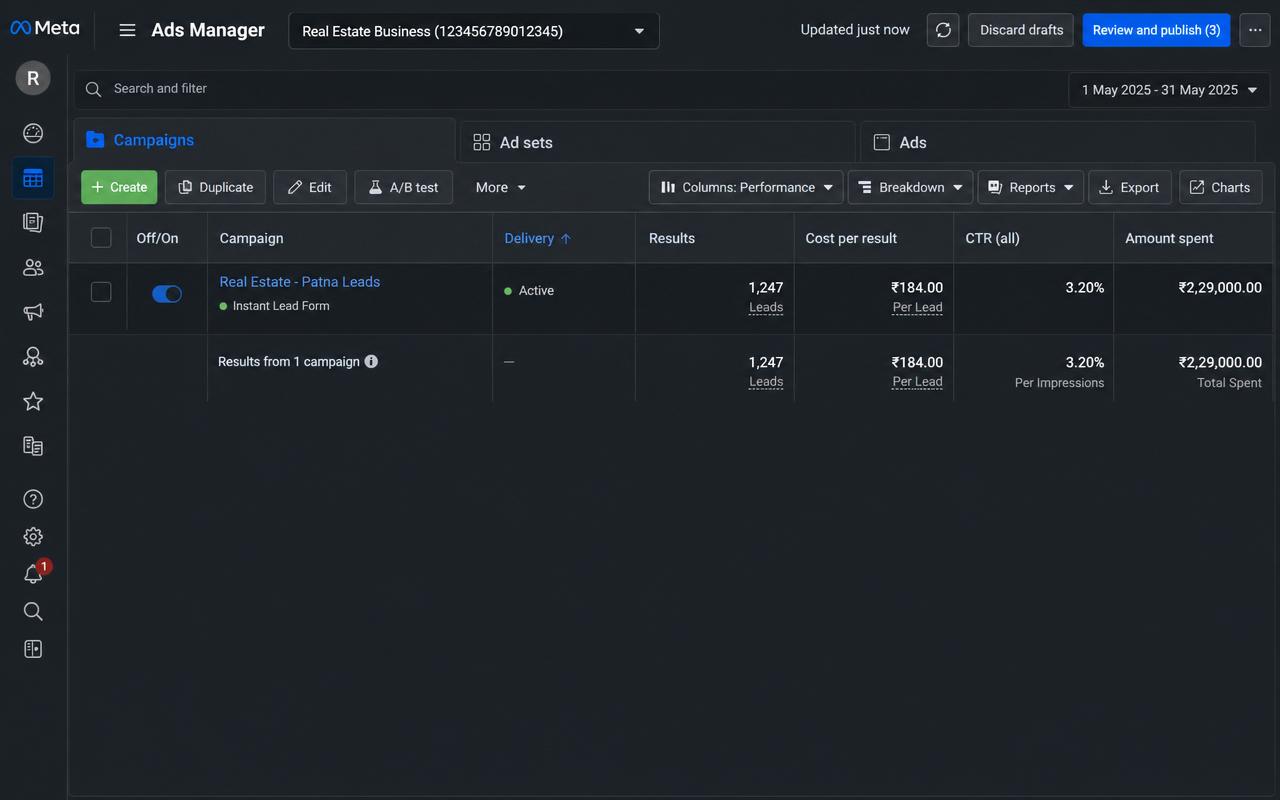Open Ads reporting icon in sidebar

point(33,222)
